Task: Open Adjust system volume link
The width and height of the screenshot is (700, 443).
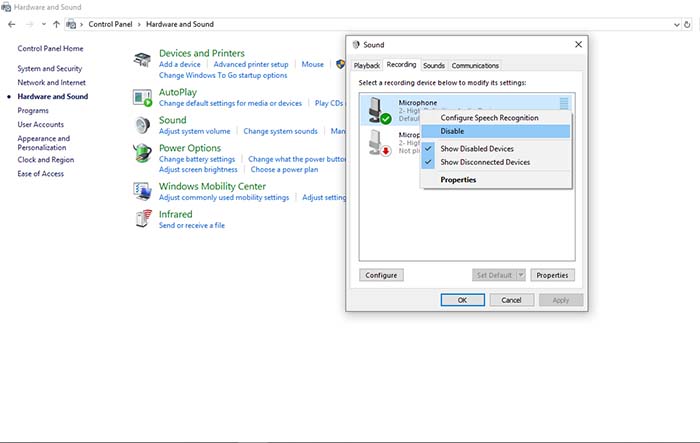Action: click(x=194, y=131)
